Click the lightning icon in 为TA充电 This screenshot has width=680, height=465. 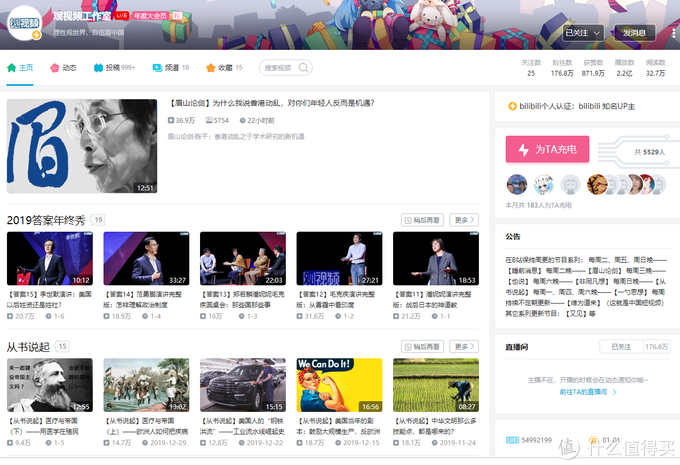click(523, 150)
